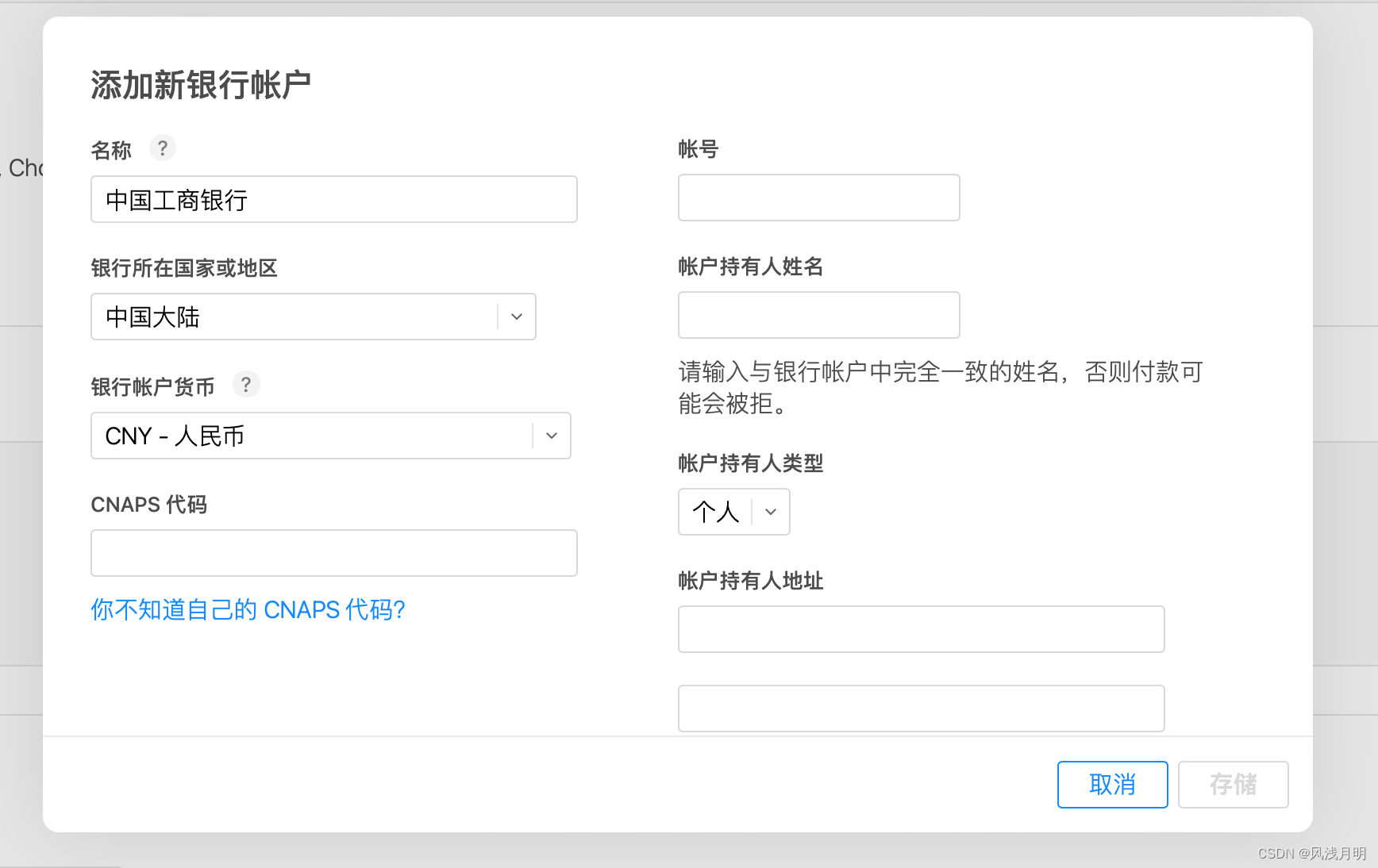The width and height of the screenshot is (1378, 868).
Task: Click the 帐户持有人地址 label
Action: coord(751,581)
